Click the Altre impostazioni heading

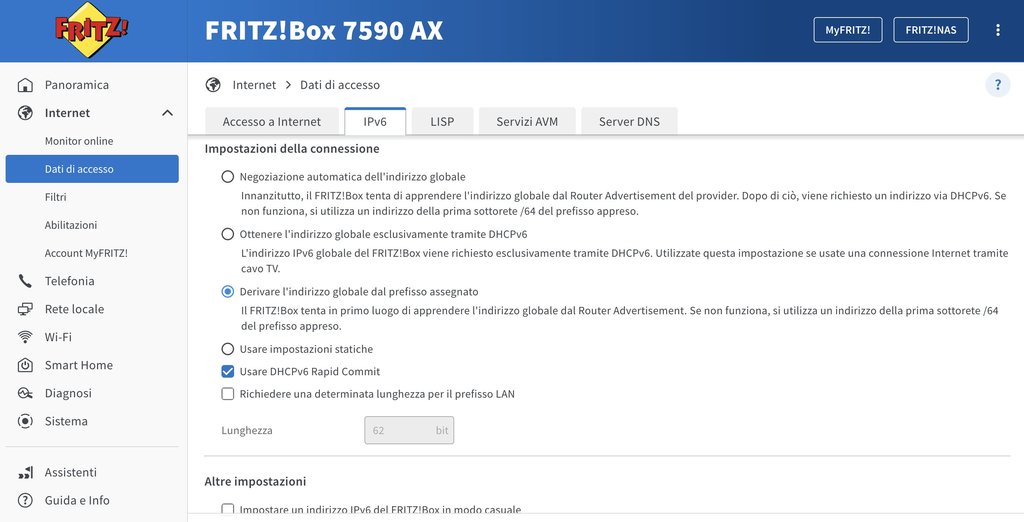[255, 481]
